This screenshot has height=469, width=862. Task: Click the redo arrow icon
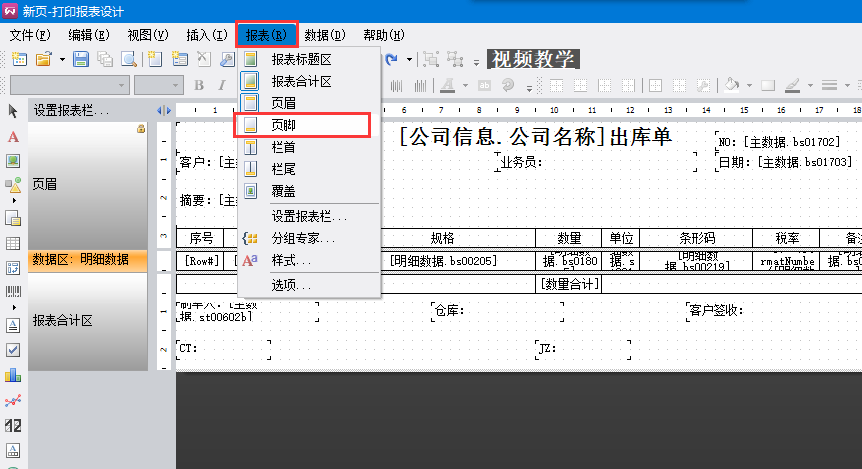coord(392,60)
